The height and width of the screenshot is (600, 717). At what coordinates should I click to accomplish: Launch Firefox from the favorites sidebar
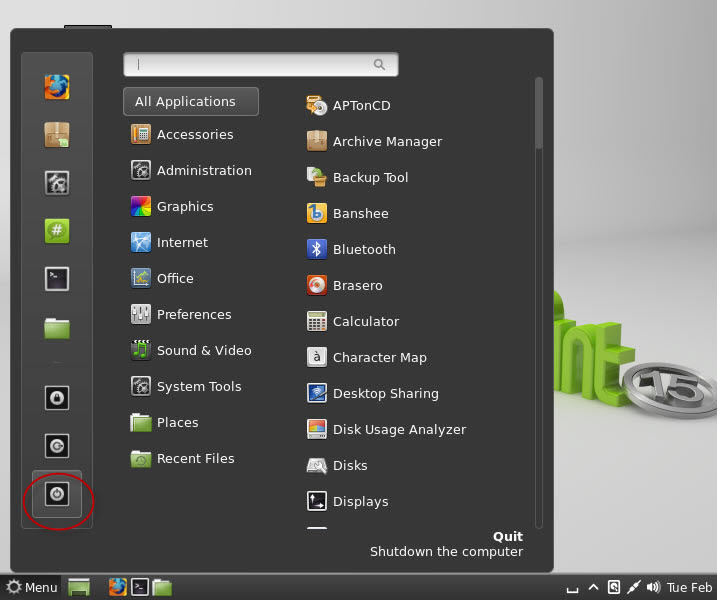coord(57,87)
